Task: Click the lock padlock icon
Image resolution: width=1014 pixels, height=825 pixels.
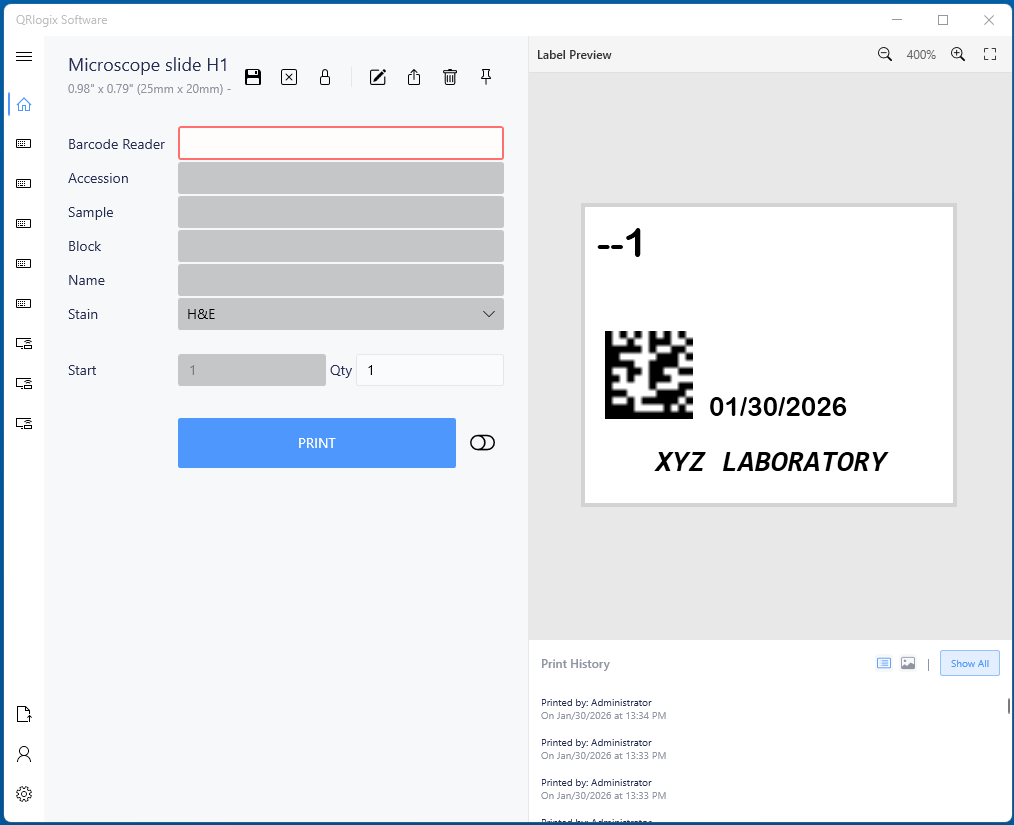Action: click(325, 77)
